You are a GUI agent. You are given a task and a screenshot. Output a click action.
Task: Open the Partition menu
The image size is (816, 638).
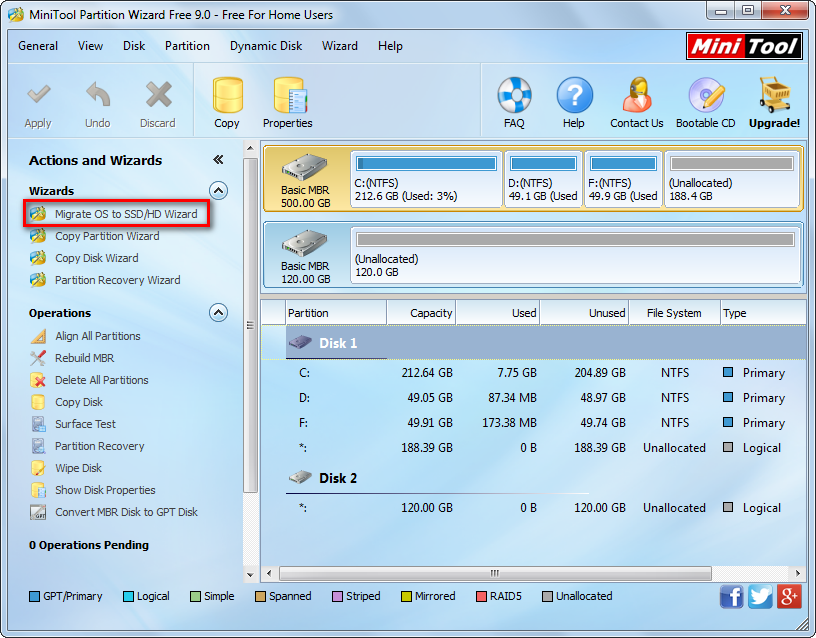point(187,46)
